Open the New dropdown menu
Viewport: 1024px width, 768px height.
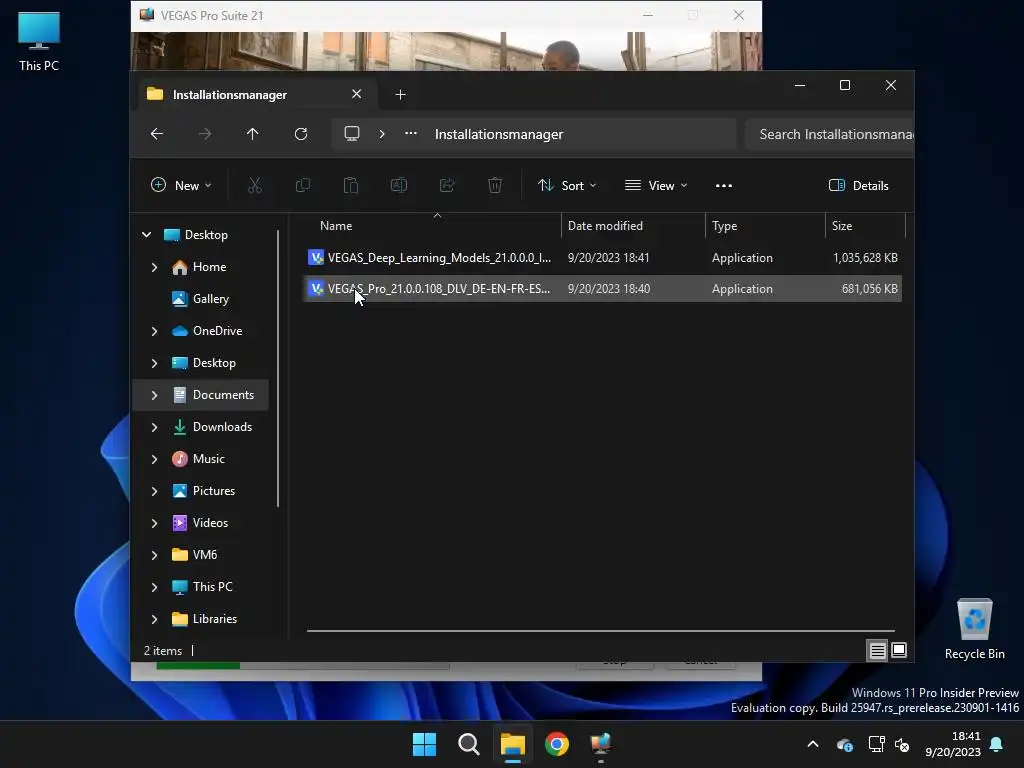pos(181,185)
